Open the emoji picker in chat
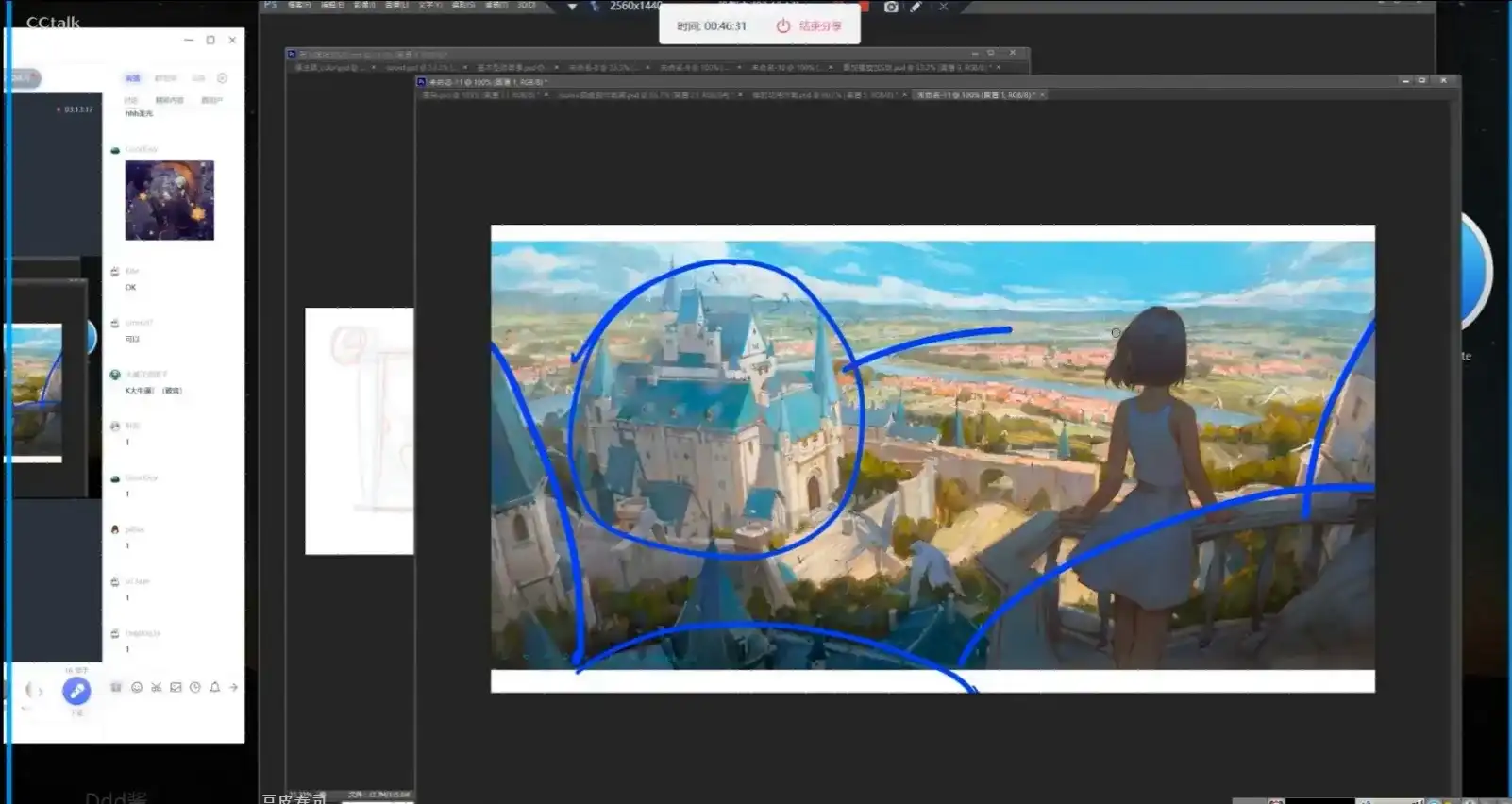The width and height of the screenshot is (1512, 804). coord(137,688)
